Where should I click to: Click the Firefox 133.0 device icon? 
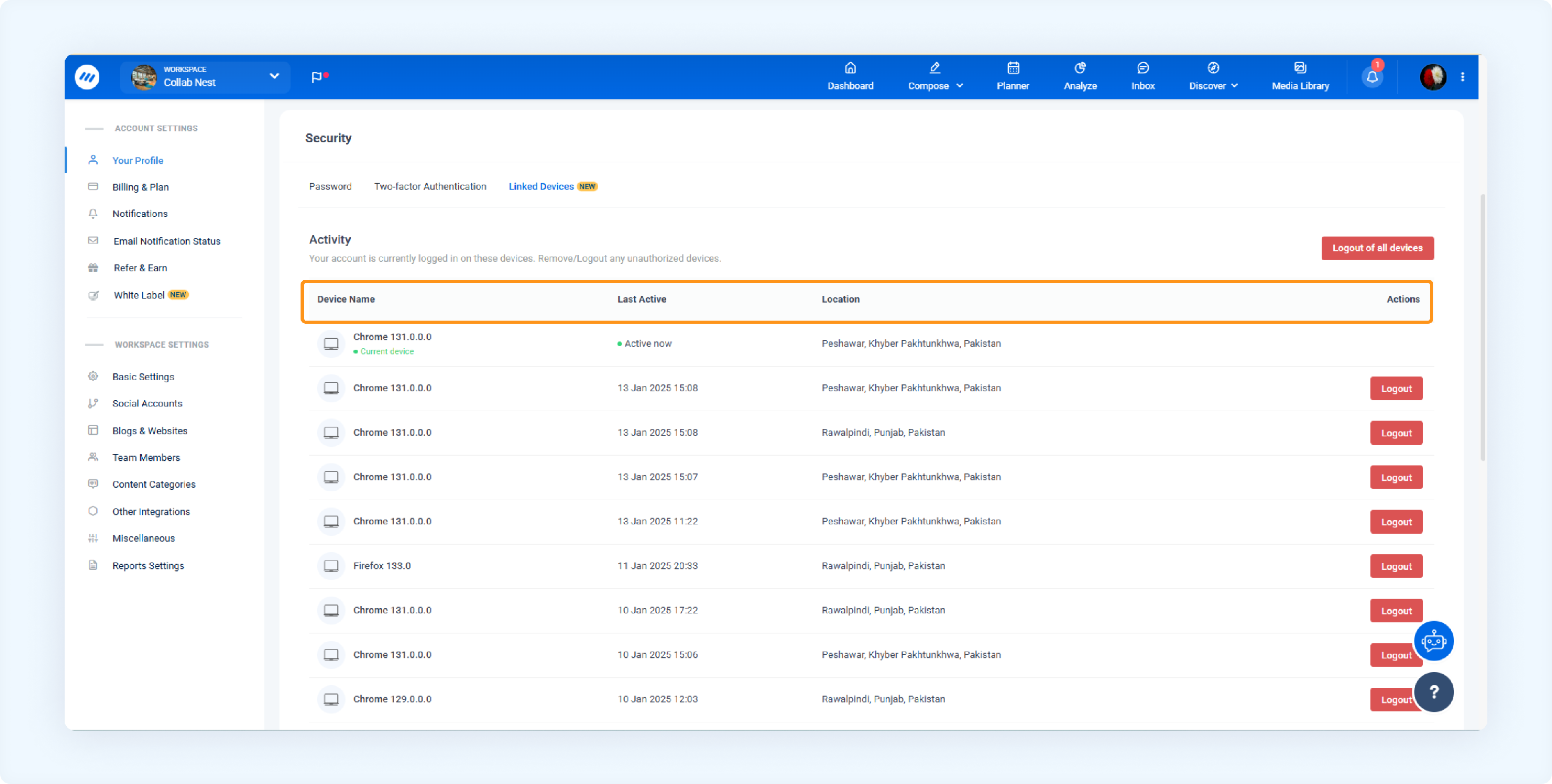(331, 566)
